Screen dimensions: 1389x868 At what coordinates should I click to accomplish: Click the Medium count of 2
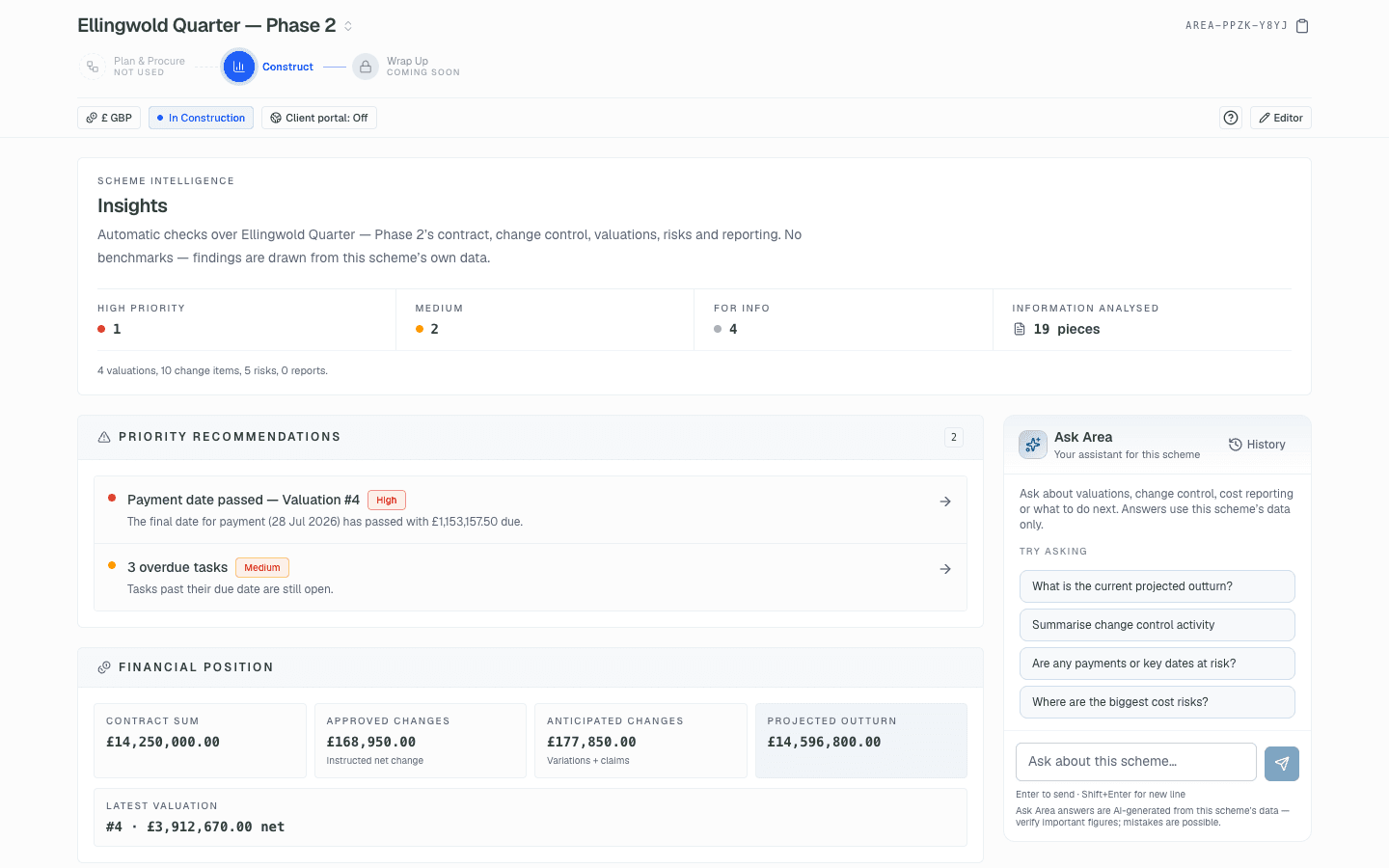pos(434,329)
